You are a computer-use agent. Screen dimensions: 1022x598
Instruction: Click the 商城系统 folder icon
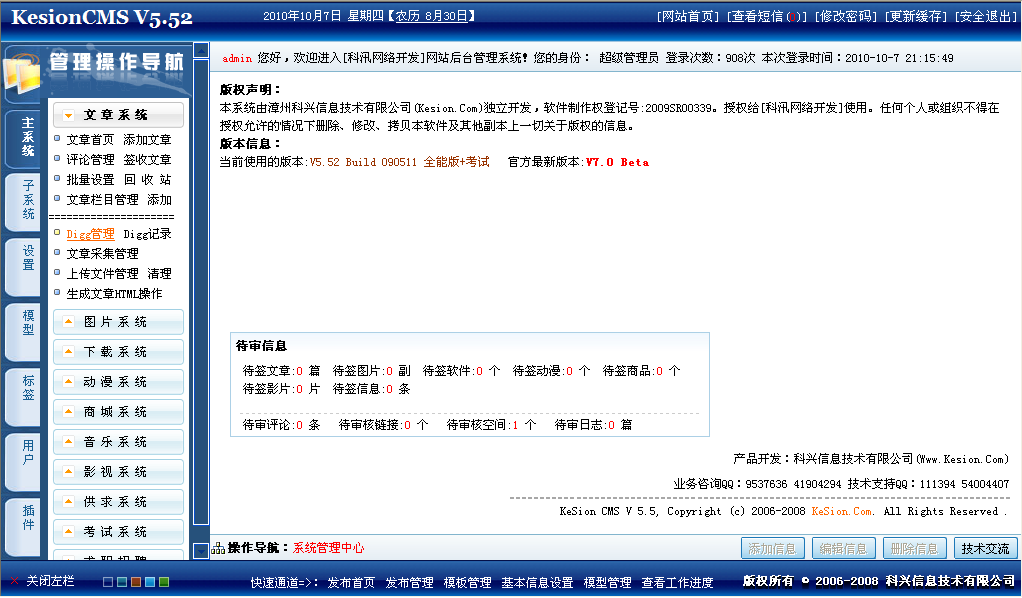[69, 411]
